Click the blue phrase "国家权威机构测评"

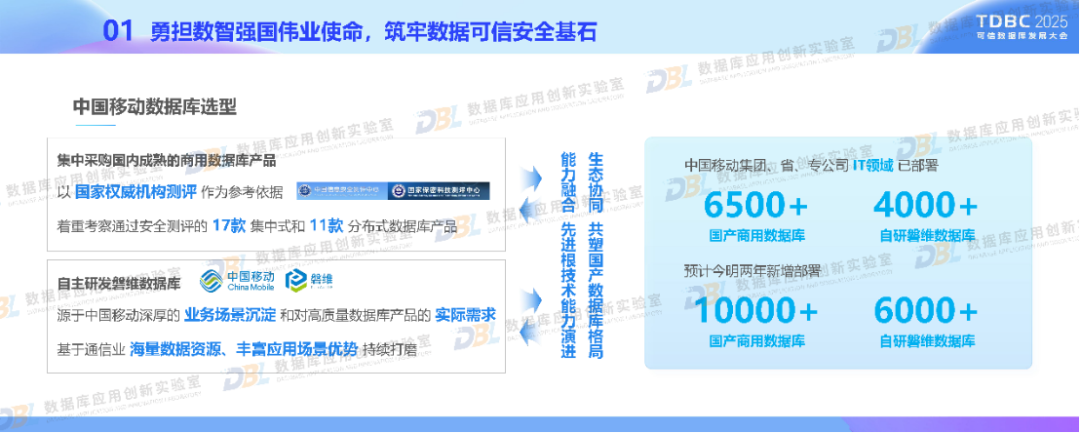pyautogui.click(x=135, y=193)
